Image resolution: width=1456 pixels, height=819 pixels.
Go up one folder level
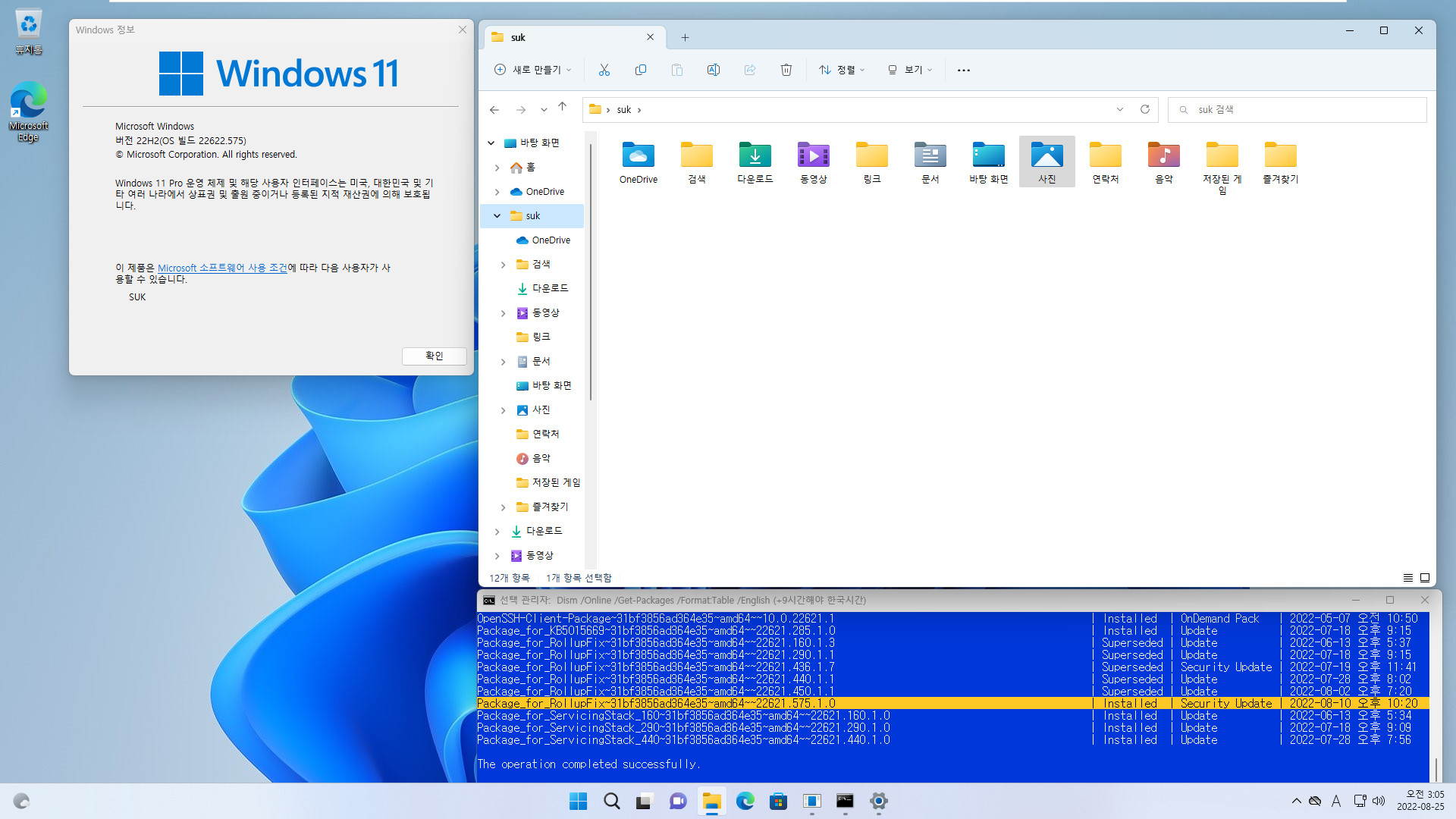pos(562,107)
